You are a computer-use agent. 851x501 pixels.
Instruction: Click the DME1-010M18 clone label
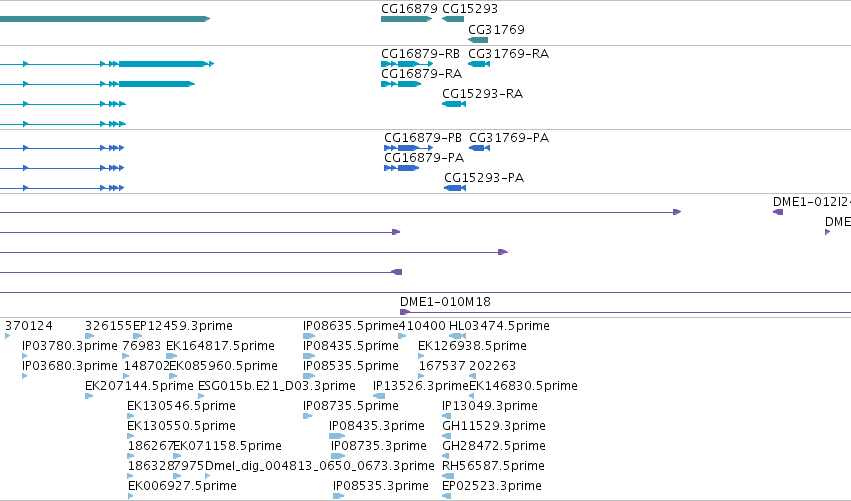445,302
